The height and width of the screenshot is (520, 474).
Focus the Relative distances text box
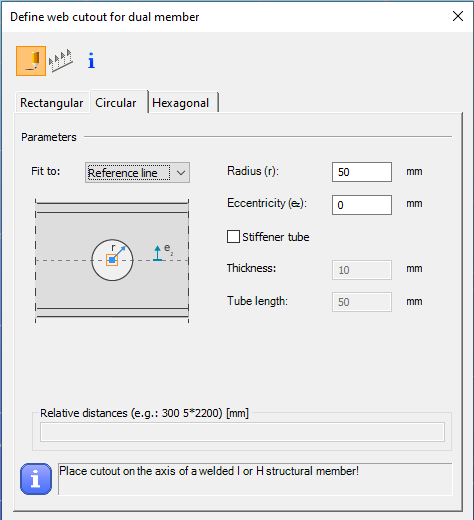coord(242,432)
